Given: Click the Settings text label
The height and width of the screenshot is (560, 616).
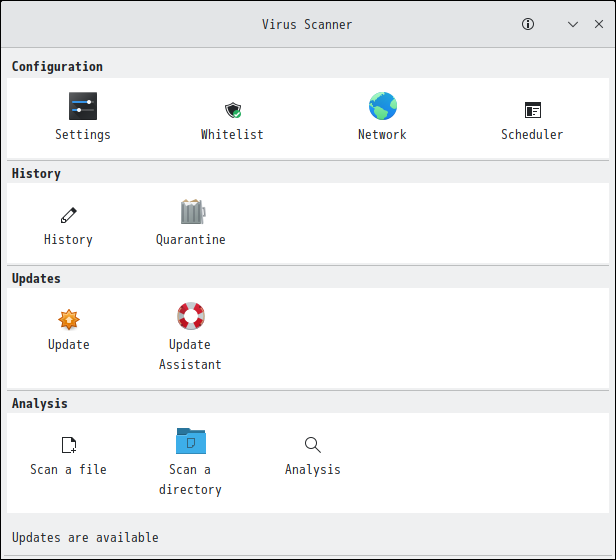Looking at the screenshot, I should coord(83,135).
